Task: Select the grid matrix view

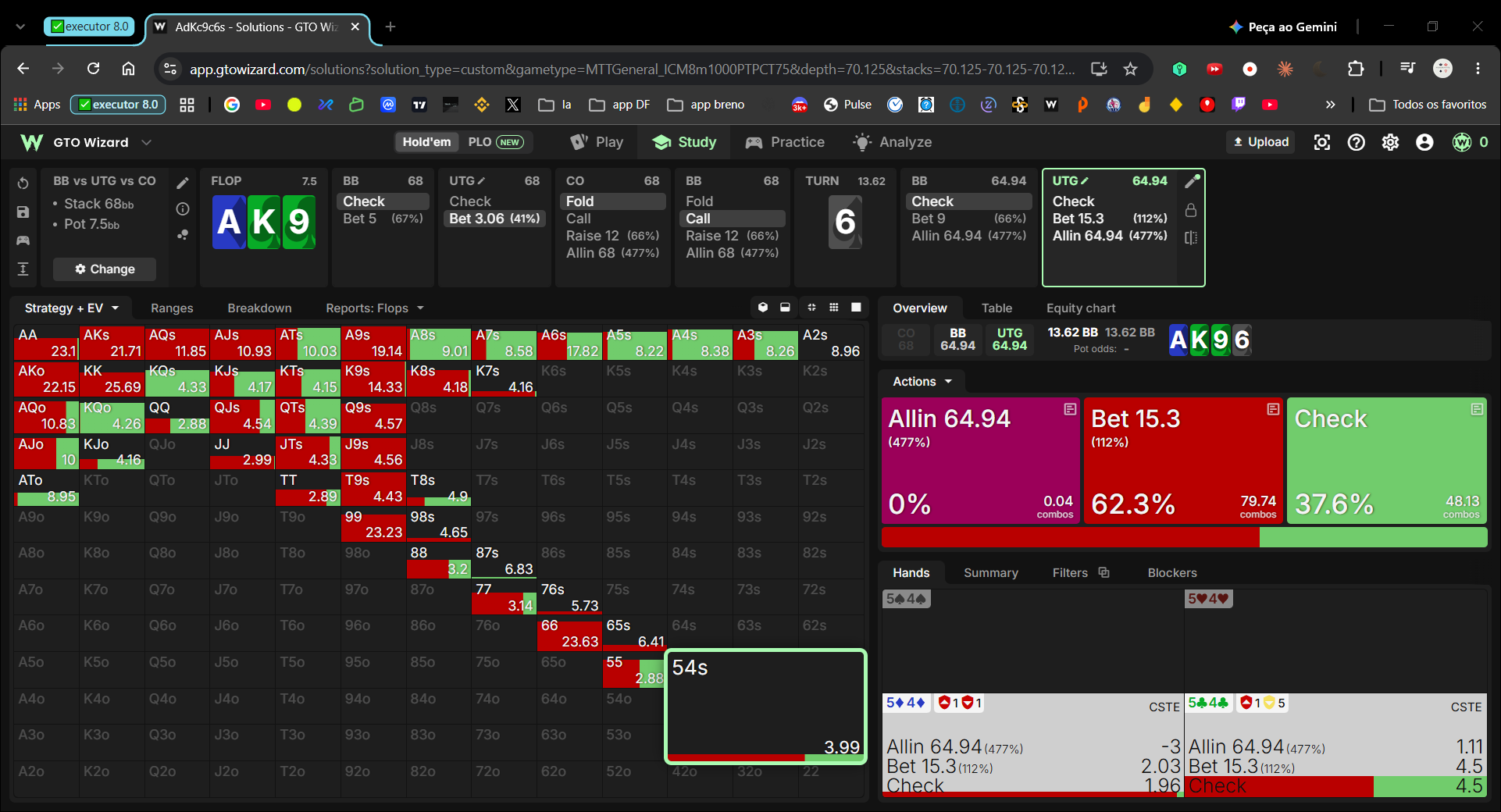Action: coord(834,308)
